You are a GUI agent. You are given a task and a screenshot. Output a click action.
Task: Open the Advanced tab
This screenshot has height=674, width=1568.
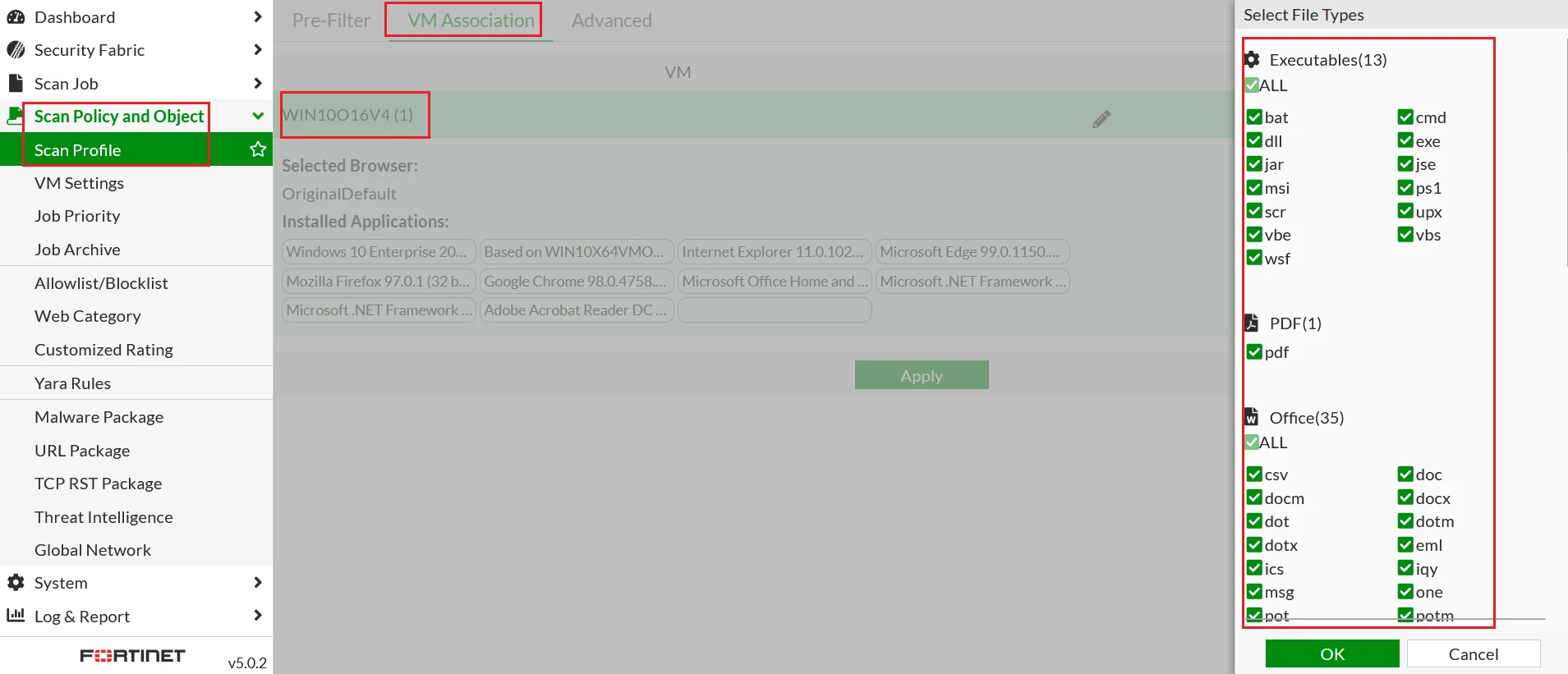pos(612,21)
